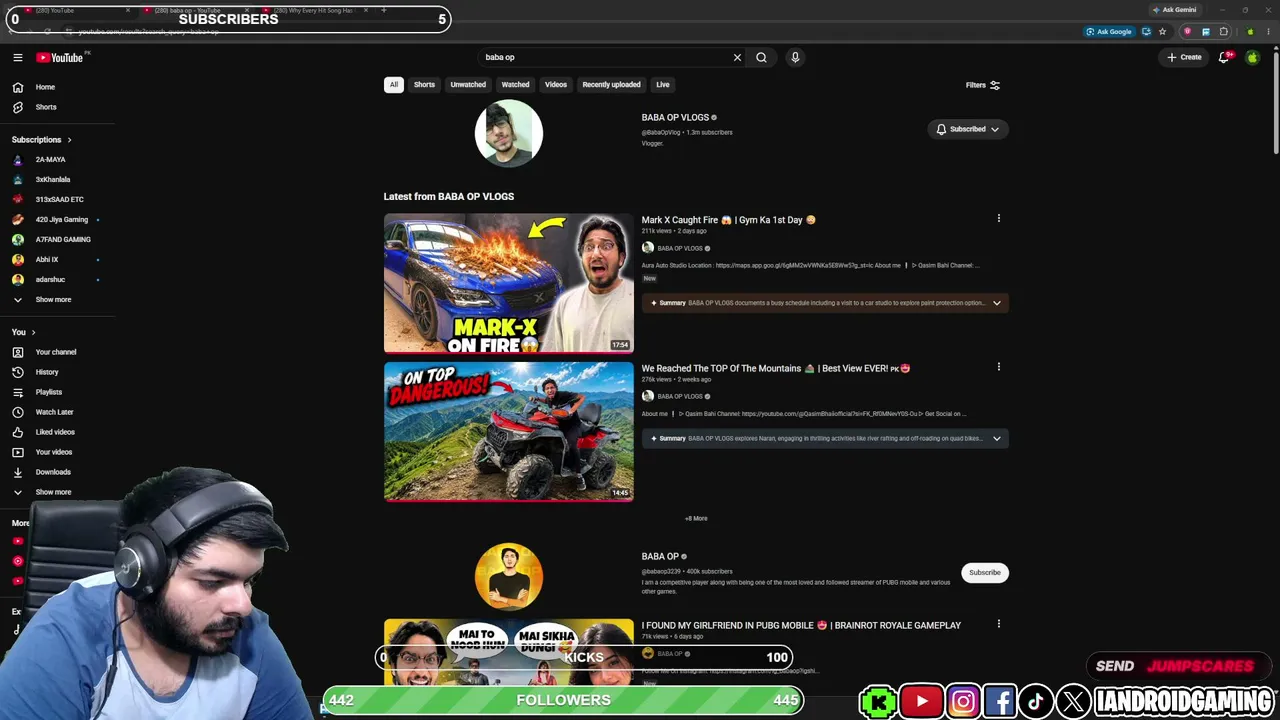
Task: Open the BABA OP VLOGS channel avatar
Action: point(509,133)
